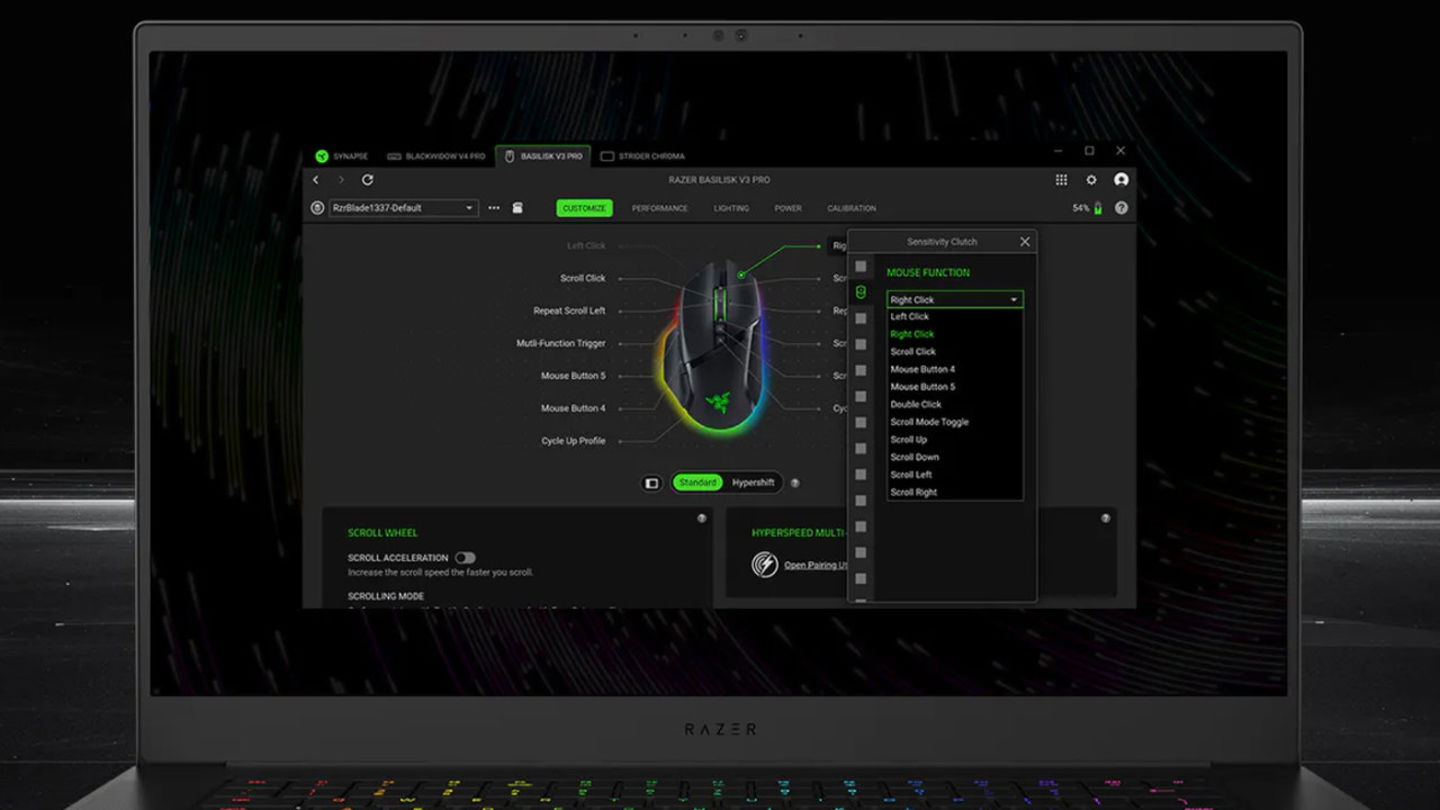
Task: Switch to Hypershift mode
Action: [x=753, y=483]
